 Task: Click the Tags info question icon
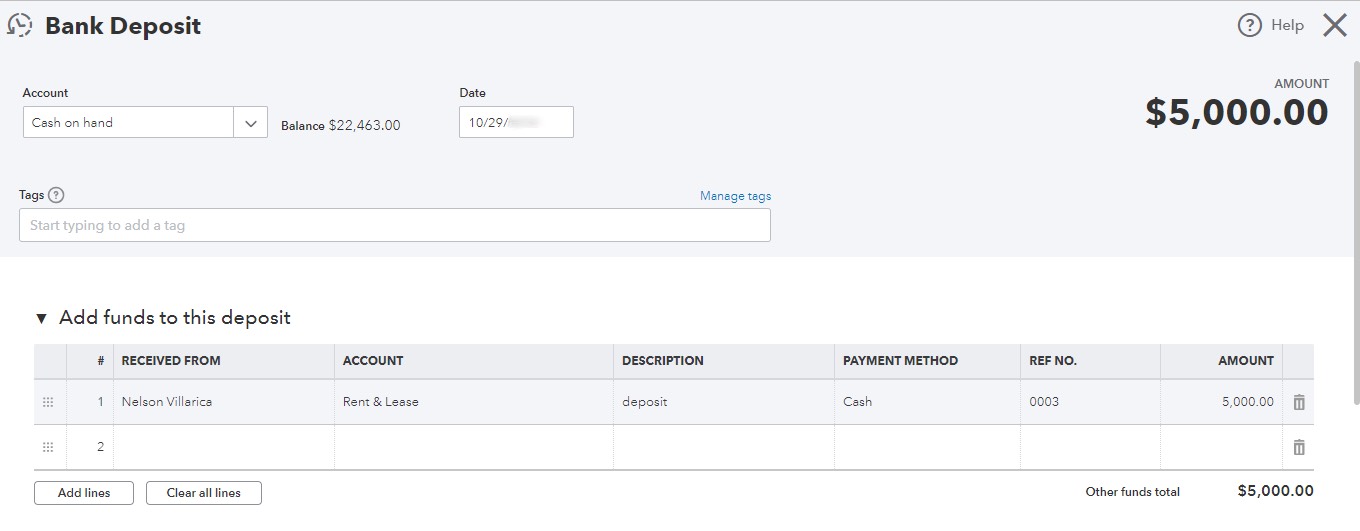[56, 195]
